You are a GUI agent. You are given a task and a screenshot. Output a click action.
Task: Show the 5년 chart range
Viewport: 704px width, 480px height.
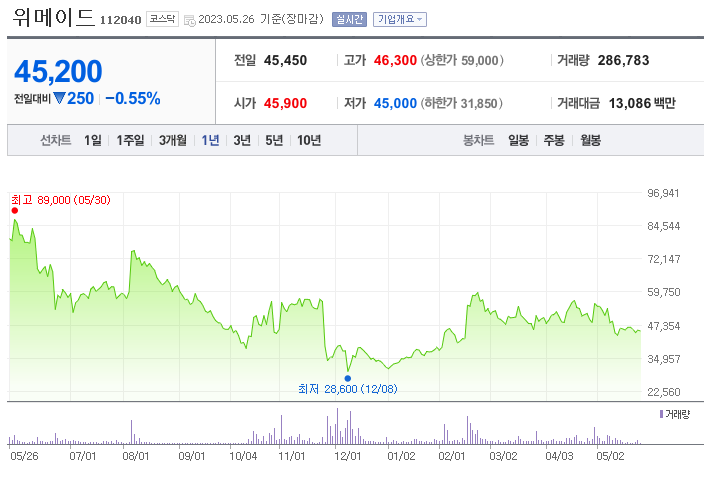[x=274, y=141]
